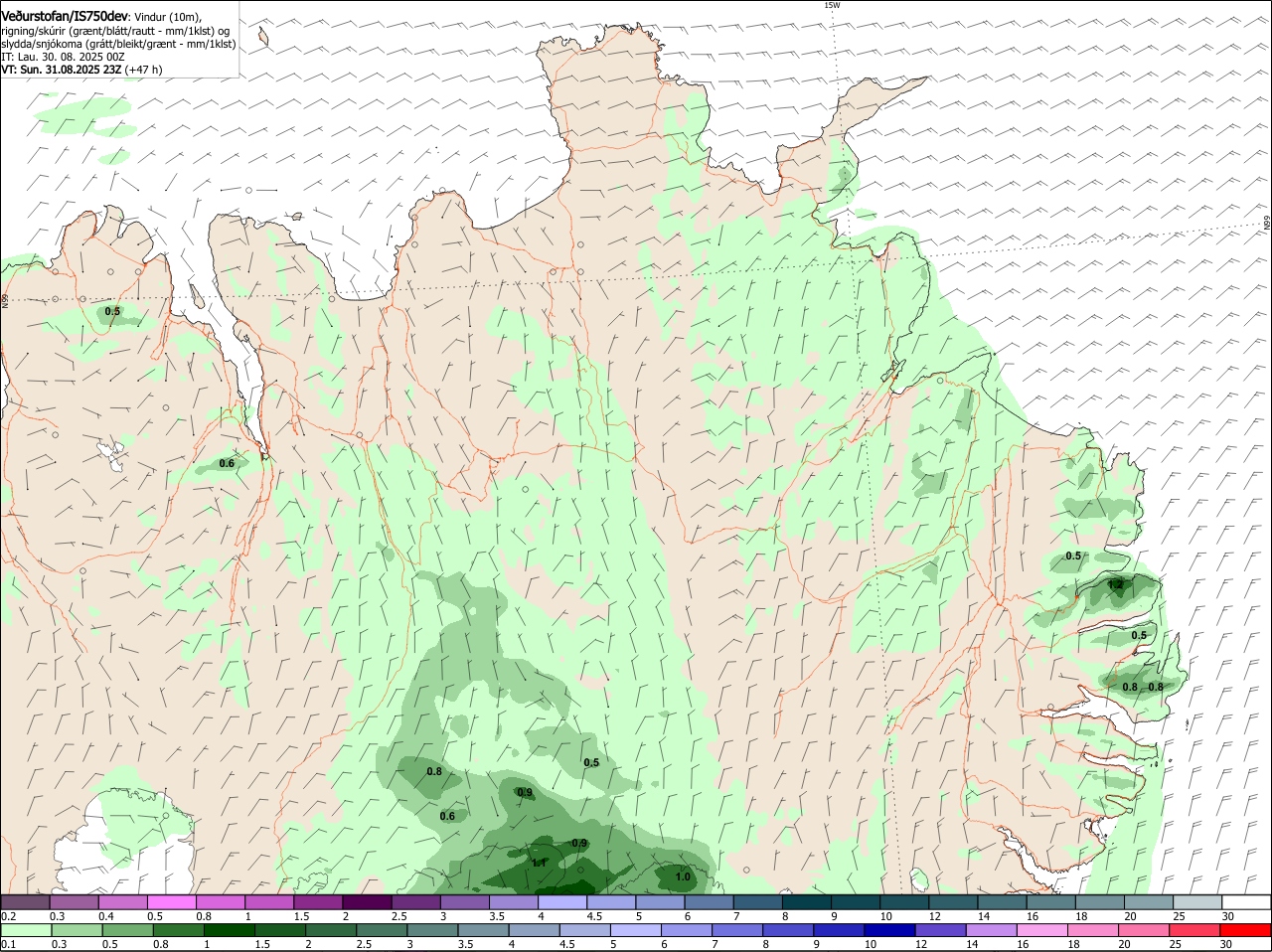Click the 0.1 label on the lower scale
Viewport: 1272px width, 952px height.
pos(8,944)
